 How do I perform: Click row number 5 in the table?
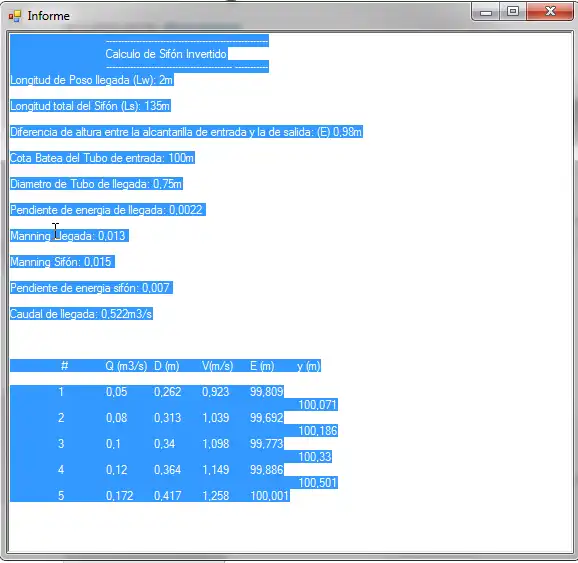coord(61,496)
